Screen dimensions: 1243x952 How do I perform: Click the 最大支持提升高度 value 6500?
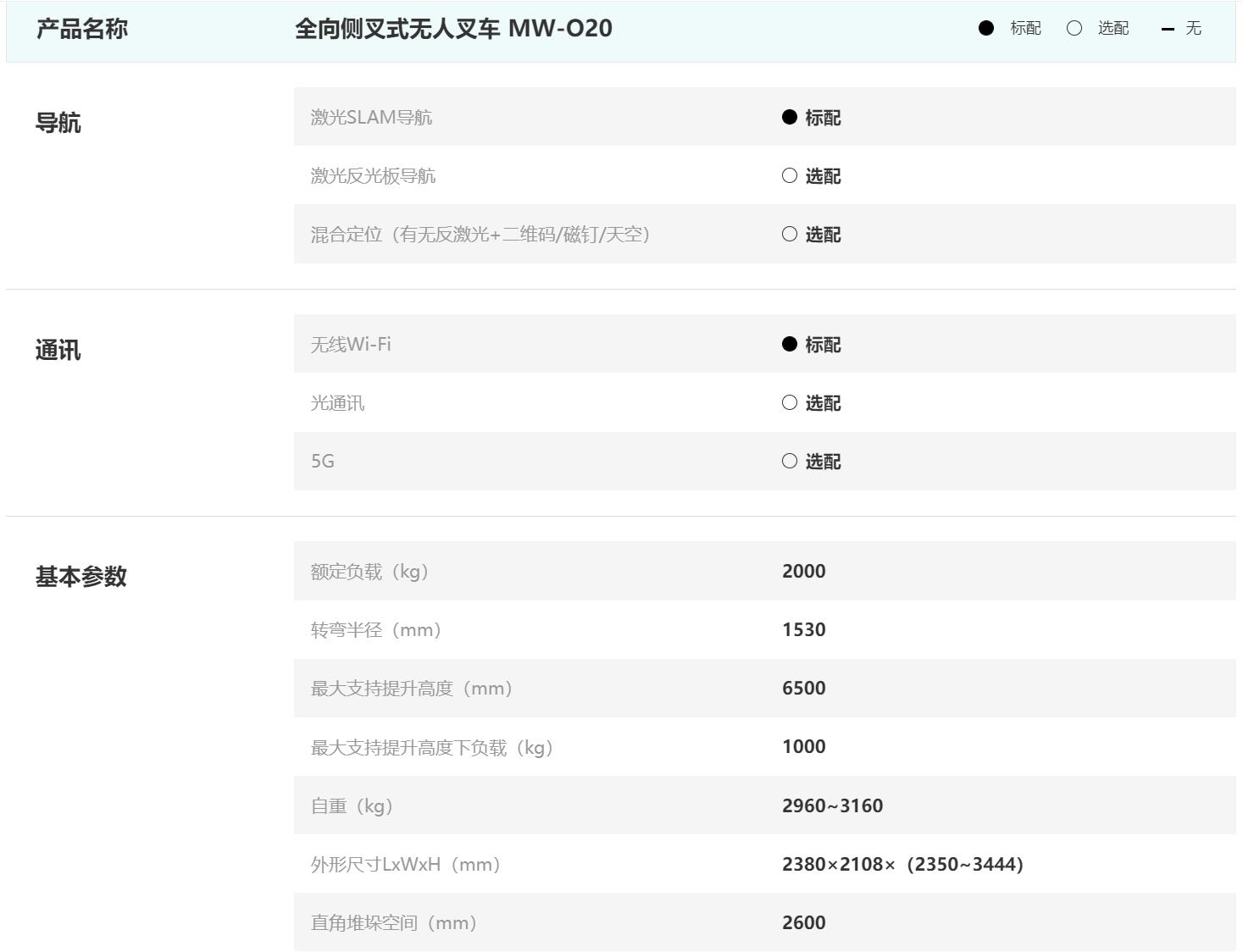803,688
